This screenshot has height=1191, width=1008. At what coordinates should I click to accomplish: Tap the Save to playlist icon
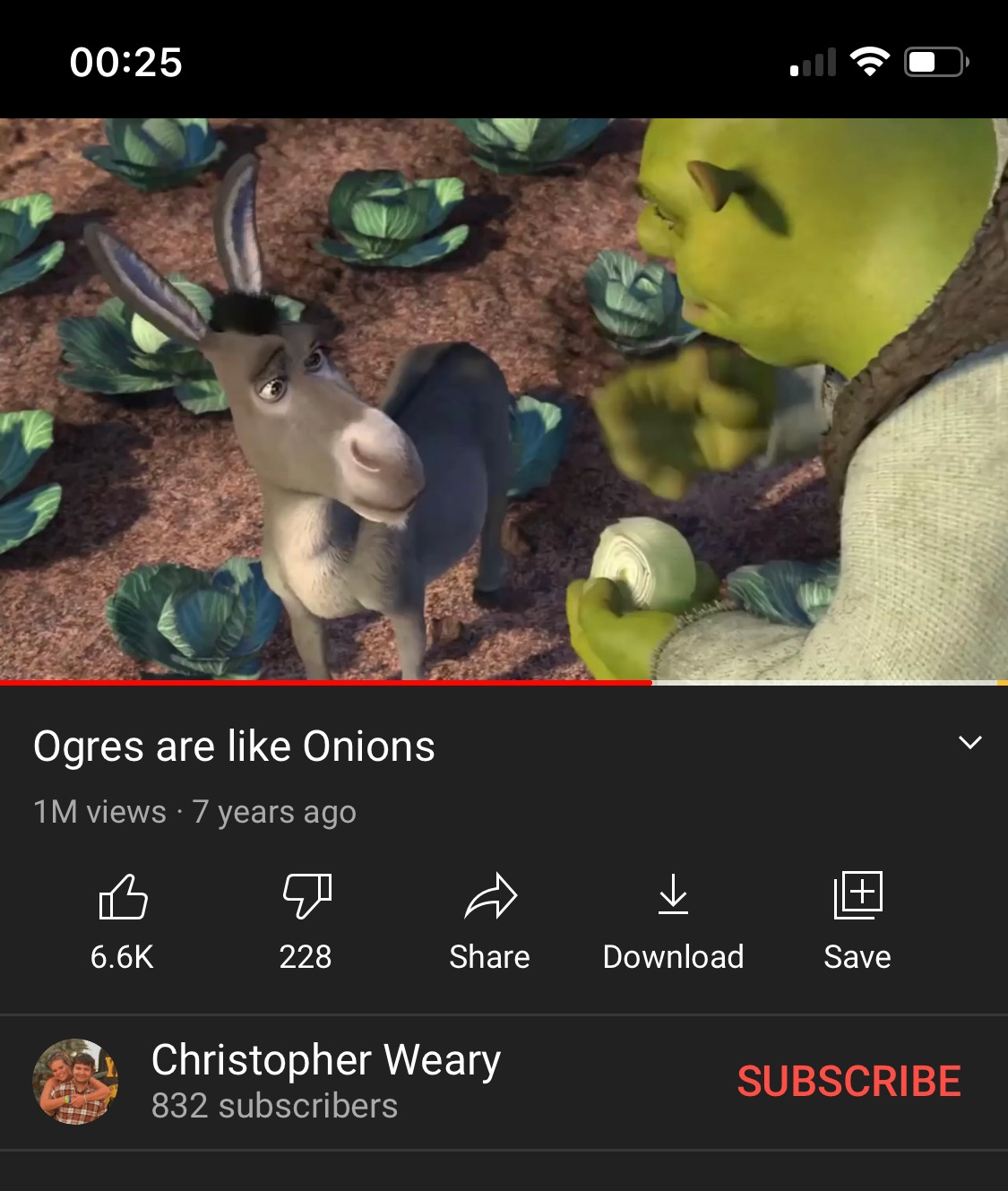(x=857, y=894)
